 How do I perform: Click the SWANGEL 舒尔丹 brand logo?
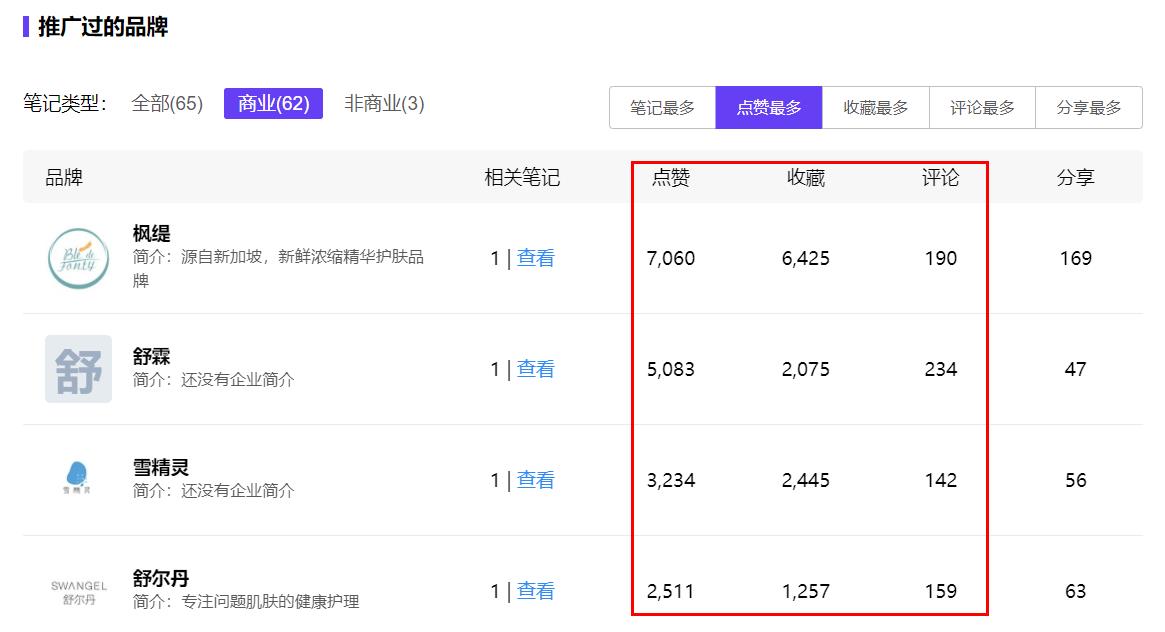click(x=78, y=591)
